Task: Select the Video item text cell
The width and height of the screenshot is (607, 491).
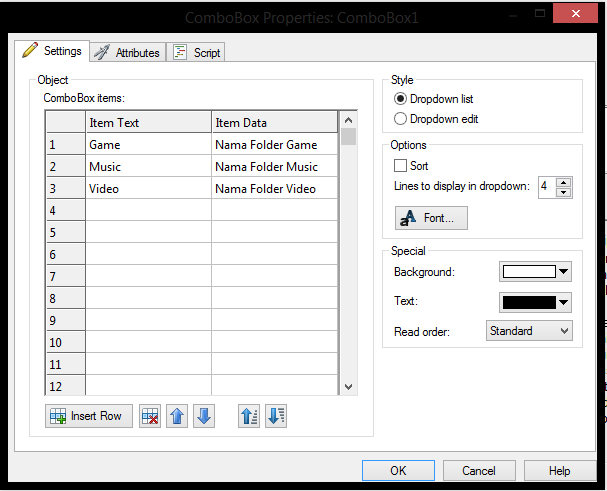Action: coord(148,189)
